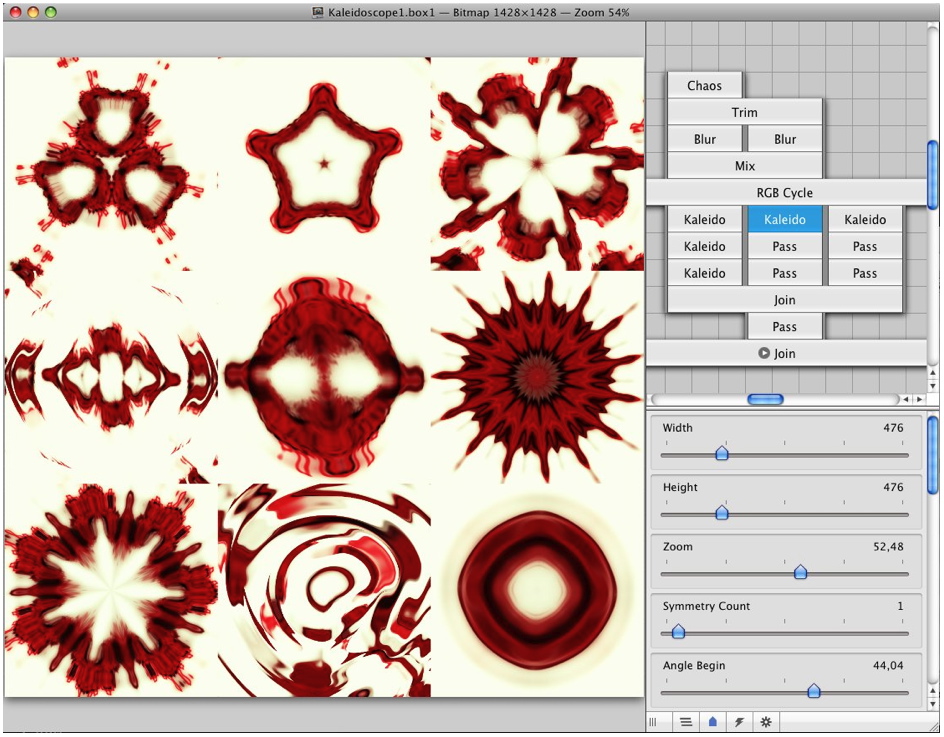Viewport: 944px width, 737px height.
Task: Click the pentagon-shaped kaleidoscope tile at top center
Action: (x=324, y=163)
